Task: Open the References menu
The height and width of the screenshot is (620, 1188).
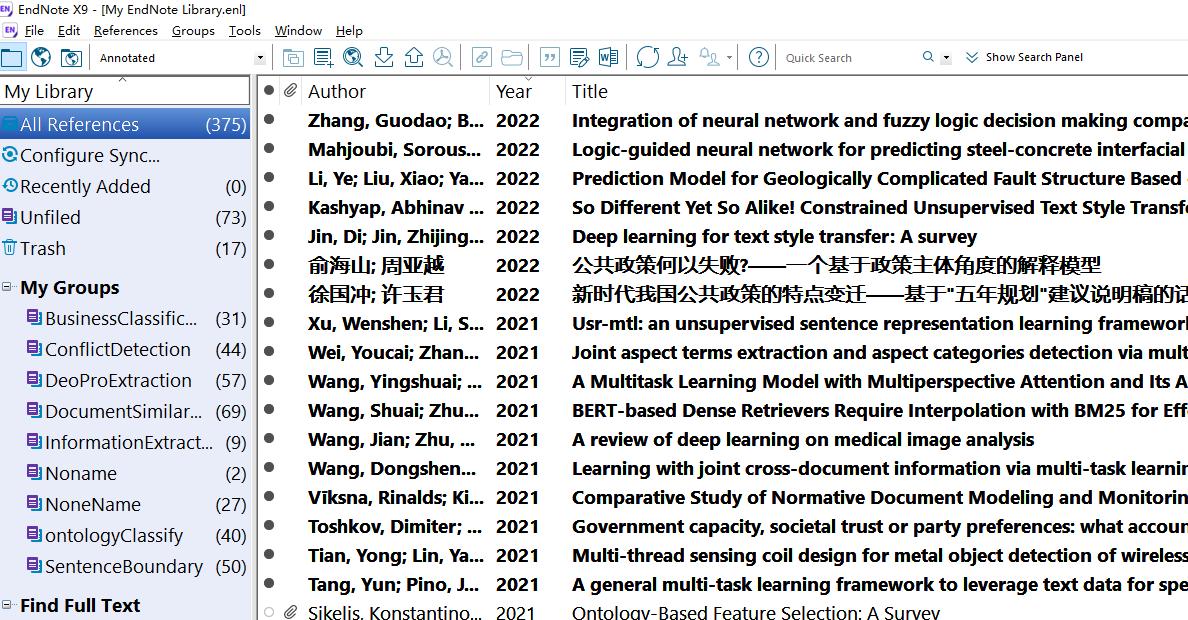Action: [x=126, y=30]
